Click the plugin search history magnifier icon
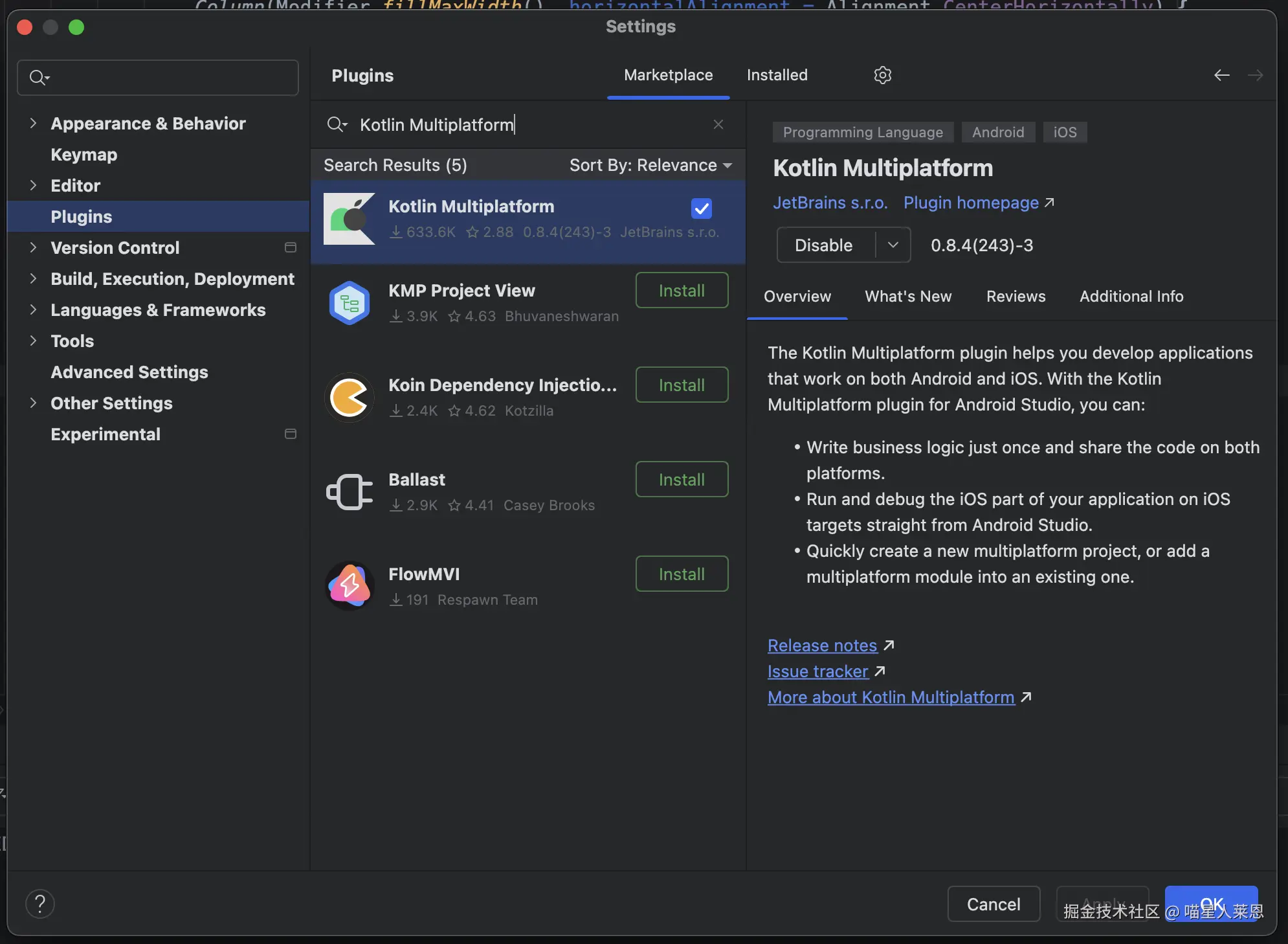The height and width of the screenshot is (944, 1288). (337, 124)
